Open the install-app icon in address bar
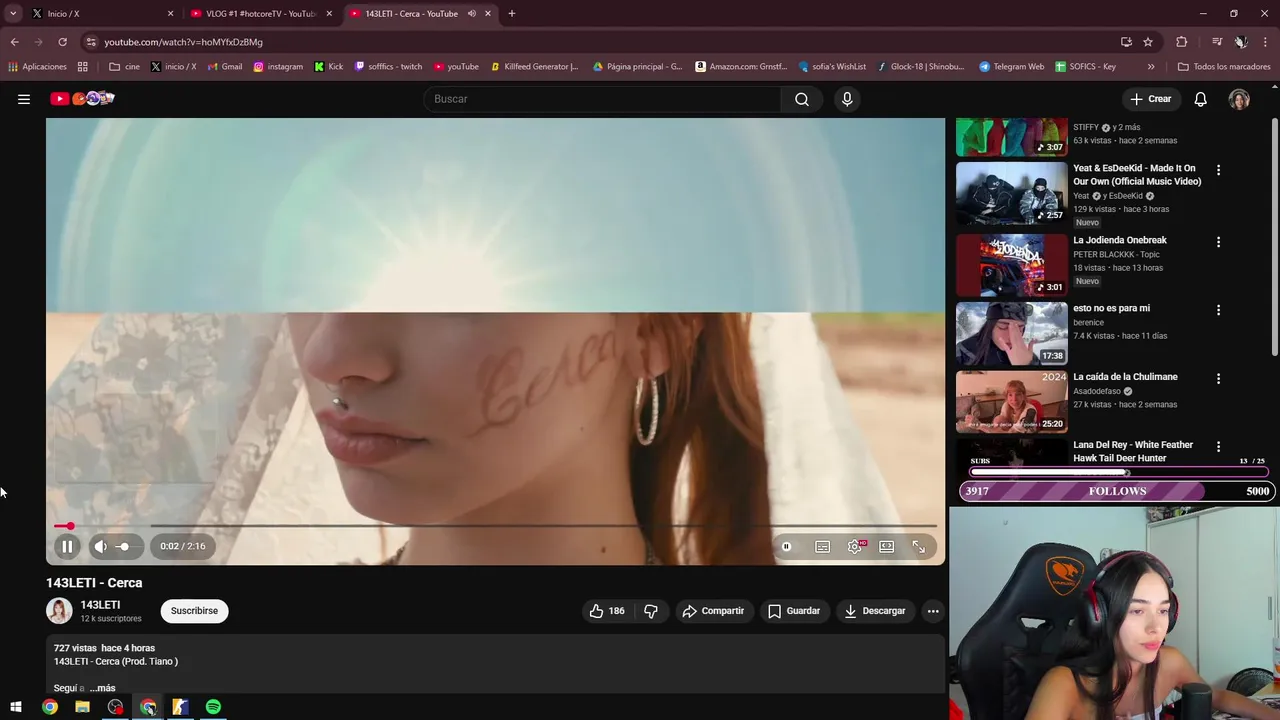Image resolution: width=1280 pixels, height=720 pixels. click(x=1126, y=42)
